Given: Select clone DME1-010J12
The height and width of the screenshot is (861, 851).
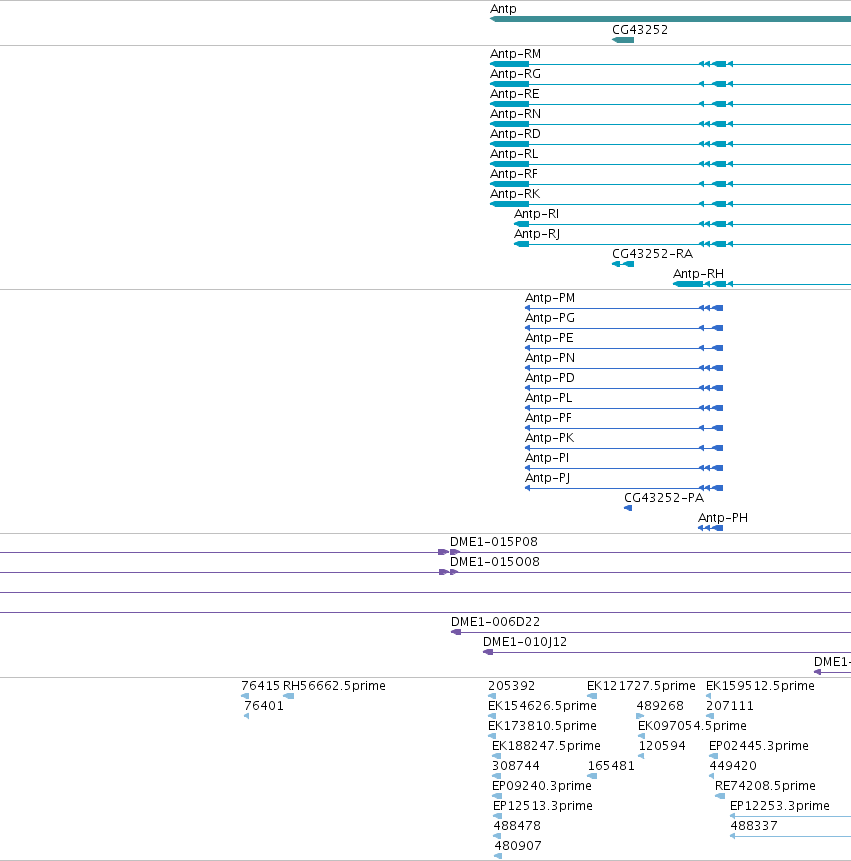Looking at the screenshot, I should coord(525,642).
